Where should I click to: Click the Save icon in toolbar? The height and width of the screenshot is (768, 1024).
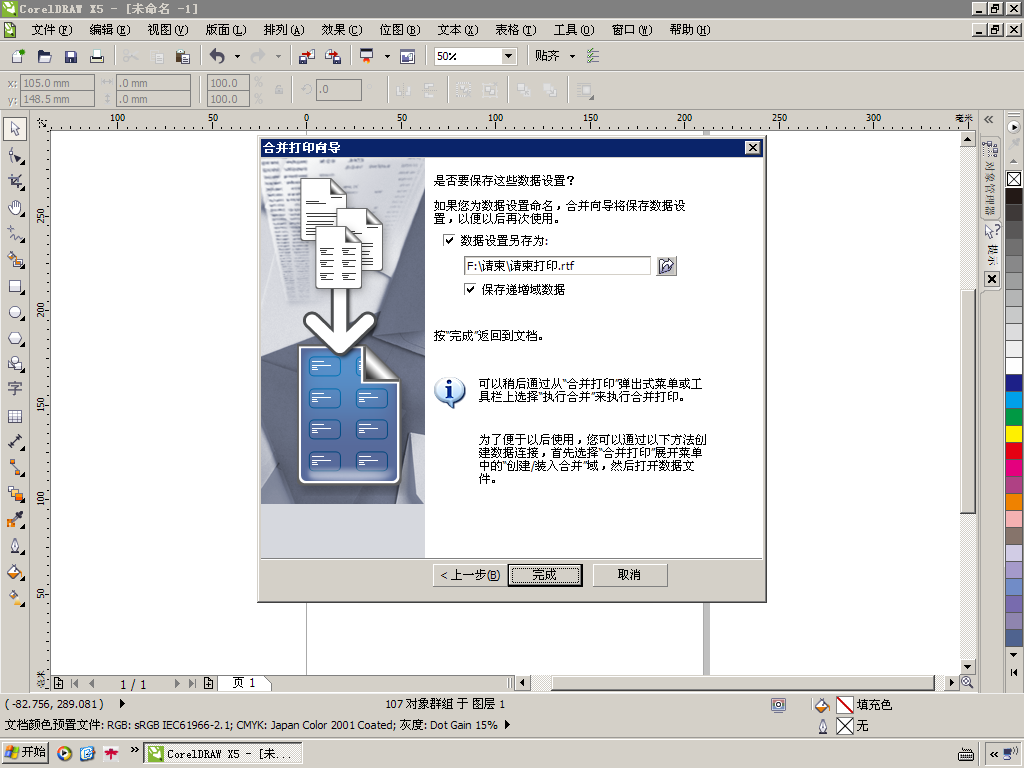click(71, 57)
